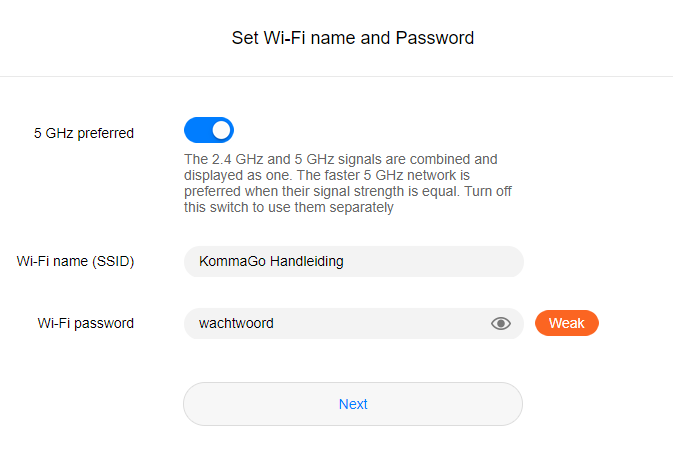
Task: Click the orange Weak strength badge
Action: (x=566, y=323)
